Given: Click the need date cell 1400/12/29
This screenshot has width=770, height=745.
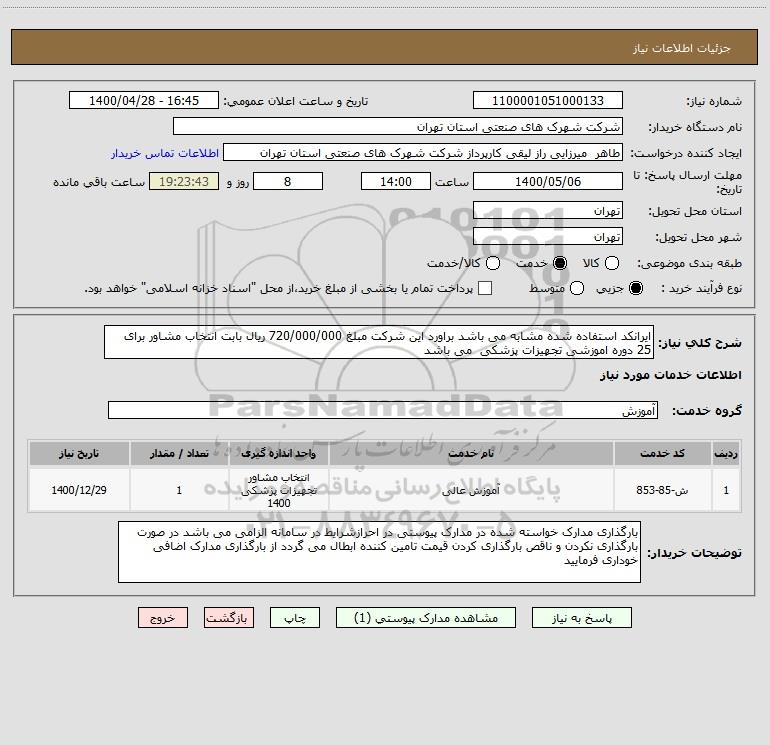Looking at the screenshot, I should click(x=79, y=490).
